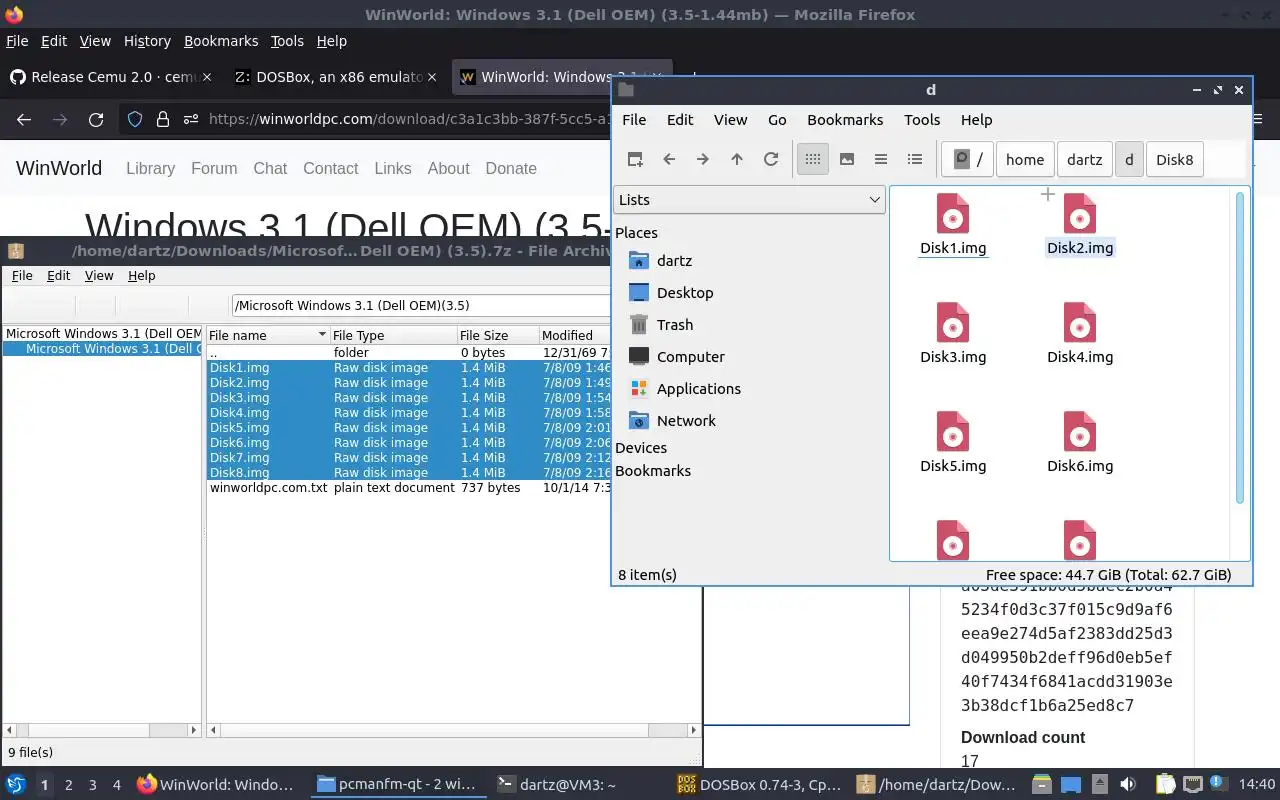Image resolution: width=1280 pixels, height=800 pixels.
Task: Select Disk4.img file icon
Action: [1080, 323]
